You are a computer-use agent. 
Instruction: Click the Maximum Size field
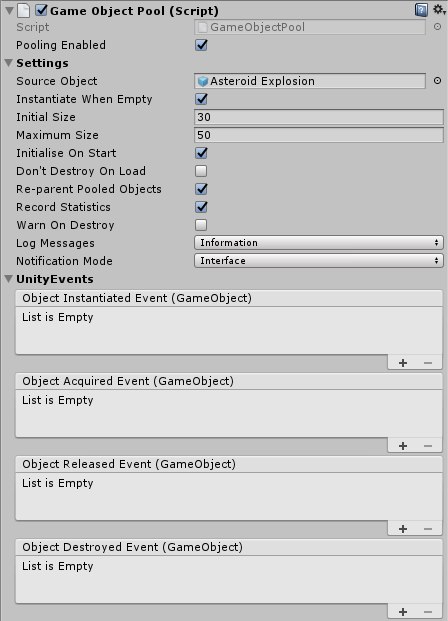pos(319,135)
